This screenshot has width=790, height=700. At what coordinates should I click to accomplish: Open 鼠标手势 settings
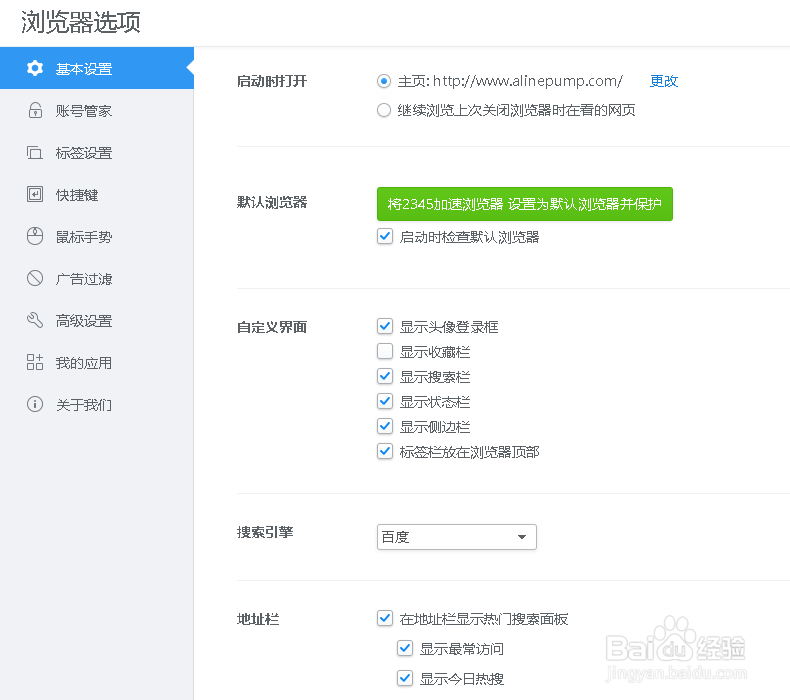pos(97,236)
